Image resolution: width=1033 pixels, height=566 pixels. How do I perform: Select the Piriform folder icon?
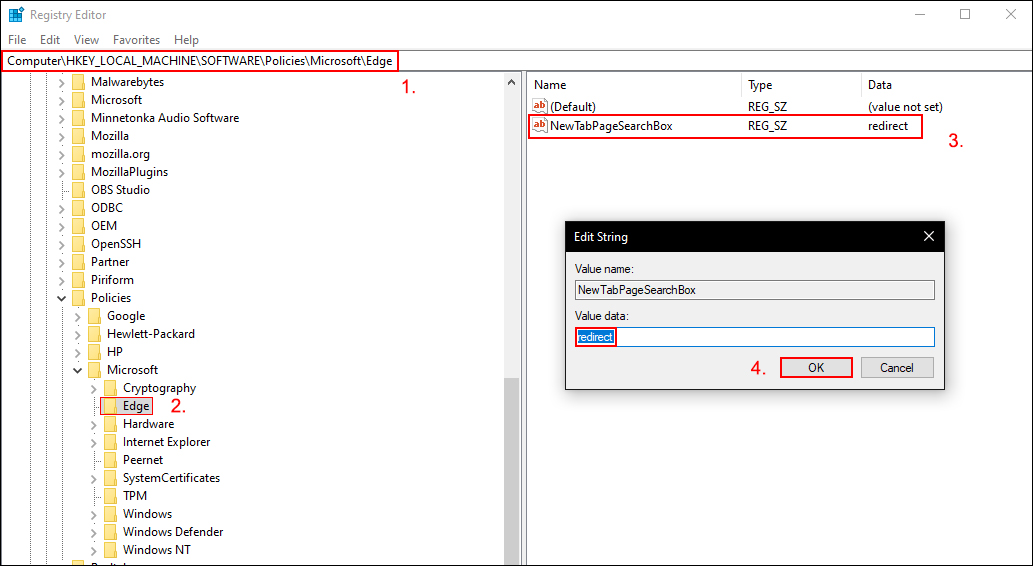[79, 279]
